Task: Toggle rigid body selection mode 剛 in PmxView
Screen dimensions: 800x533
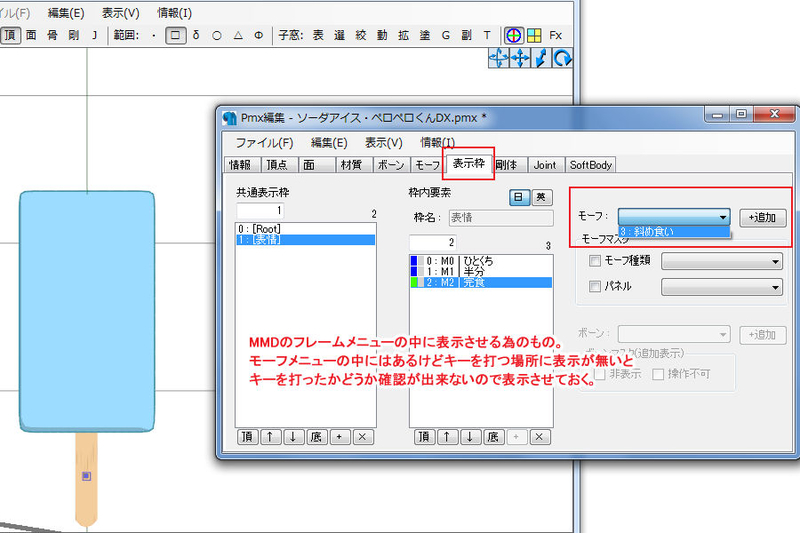Action: pyautogui.click(x=73, y=35)
